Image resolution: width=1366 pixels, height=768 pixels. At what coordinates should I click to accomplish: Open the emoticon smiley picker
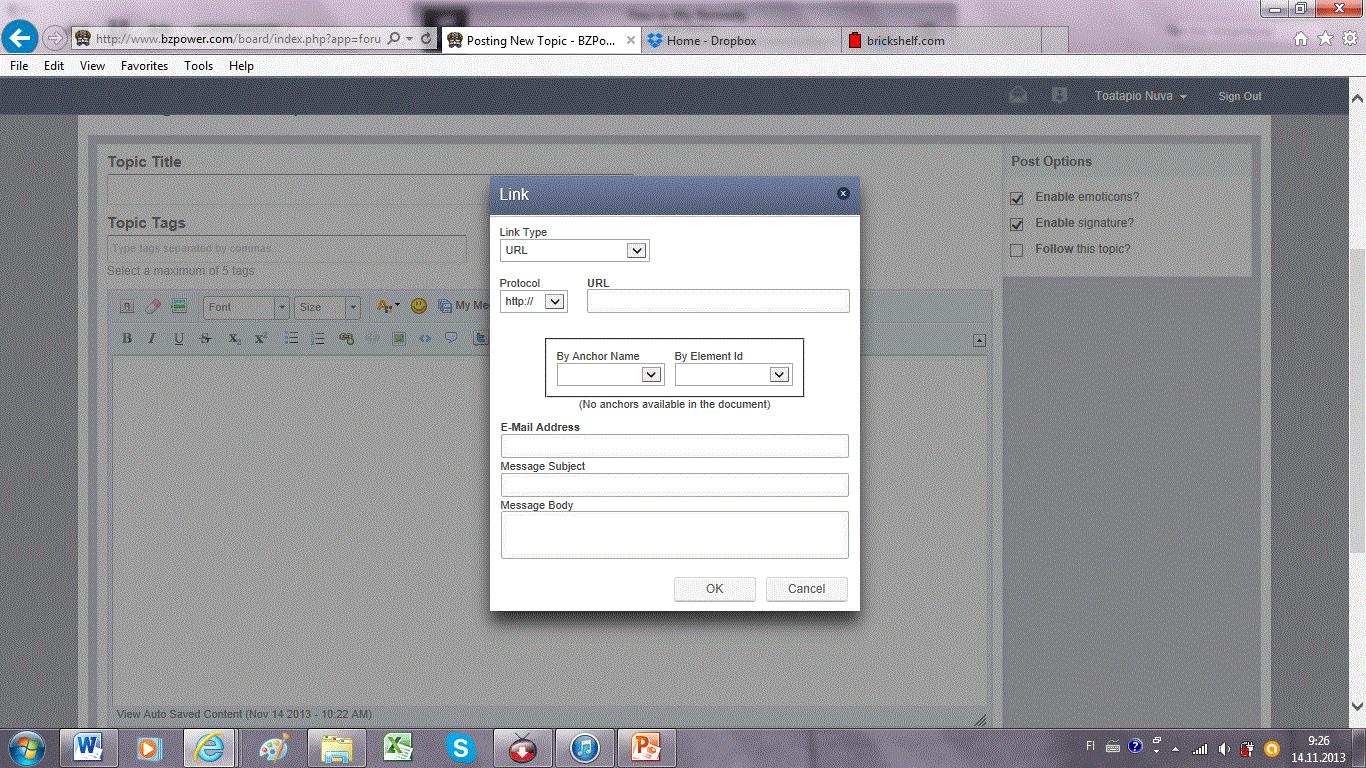[x=419, y=306]
